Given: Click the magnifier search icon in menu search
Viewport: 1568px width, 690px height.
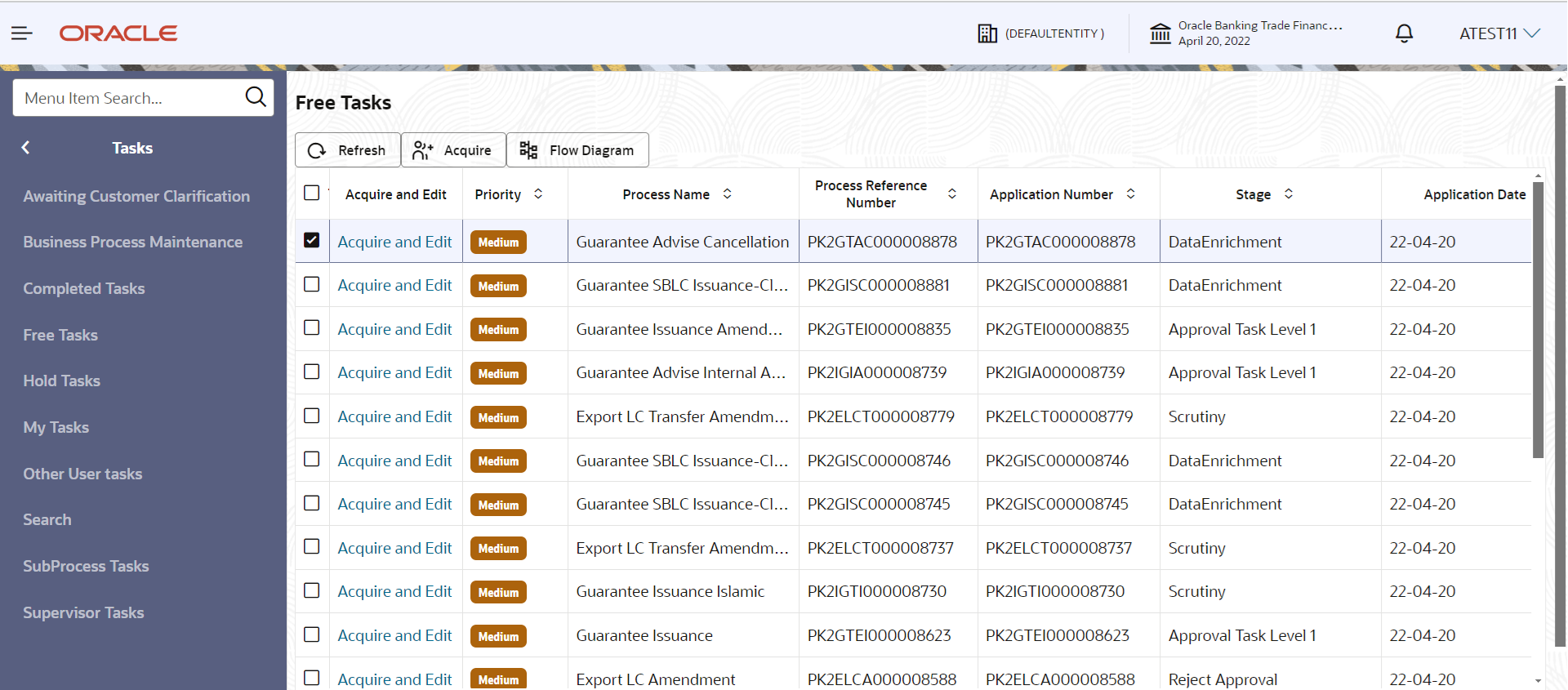Looking at the screenshot, I should click(256, 97).
